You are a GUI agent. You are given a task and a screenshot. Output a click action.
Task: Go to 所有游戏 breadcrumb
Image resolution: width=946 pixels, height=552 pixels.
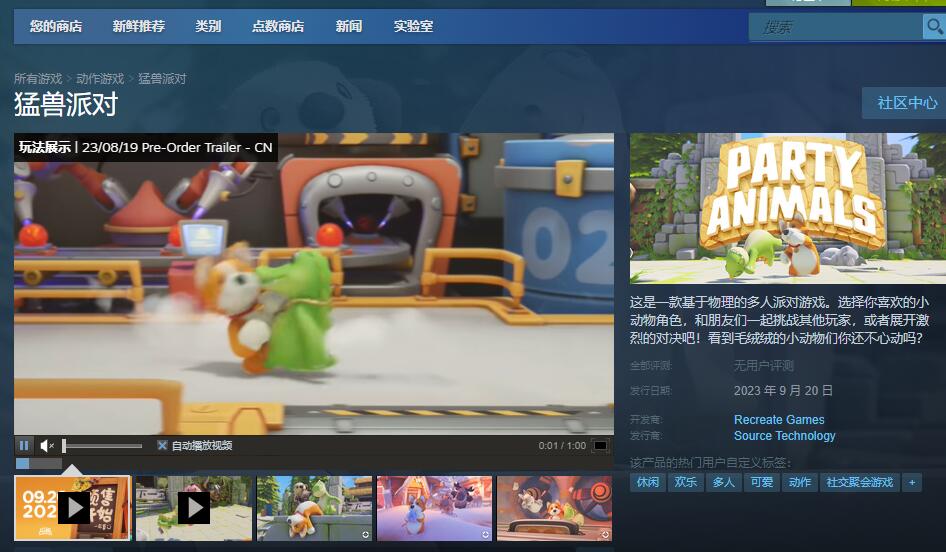(38, 78)
